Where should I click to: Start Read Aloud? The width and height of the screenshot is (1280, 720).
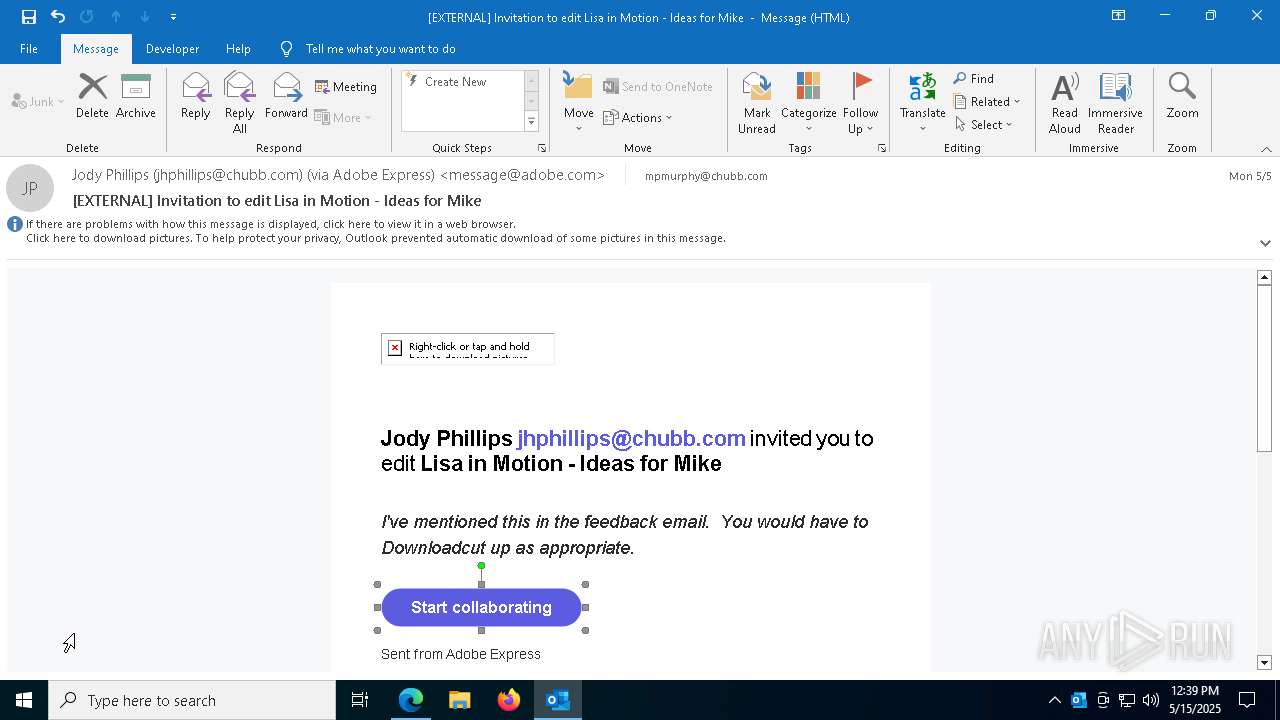pyautogui.click(x=1064, y=103)
